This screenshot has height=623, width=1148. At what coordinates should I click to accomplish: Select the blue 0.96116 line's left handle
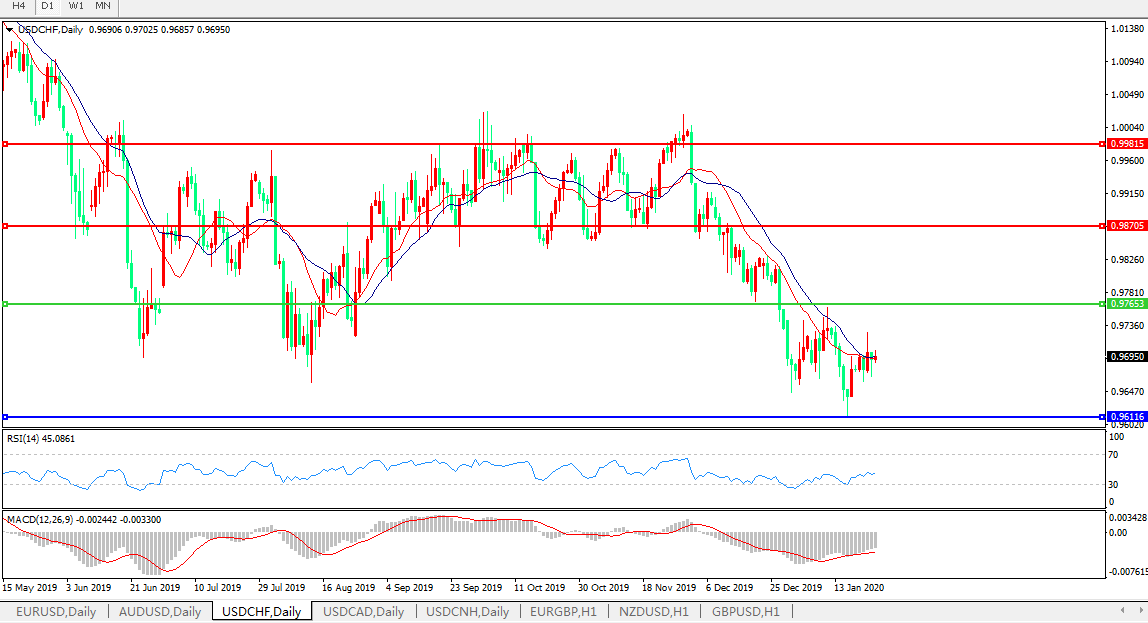click(x=5, y=416)
